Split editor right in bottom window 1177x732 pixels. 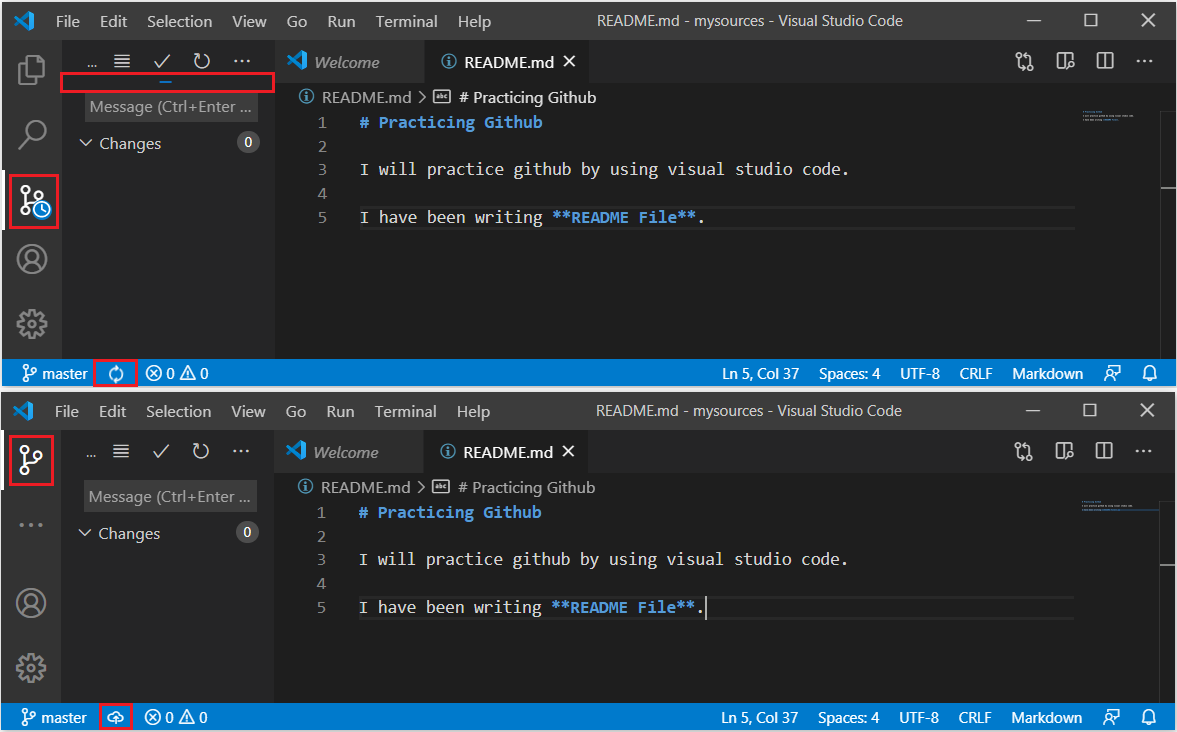(1104, 451)
